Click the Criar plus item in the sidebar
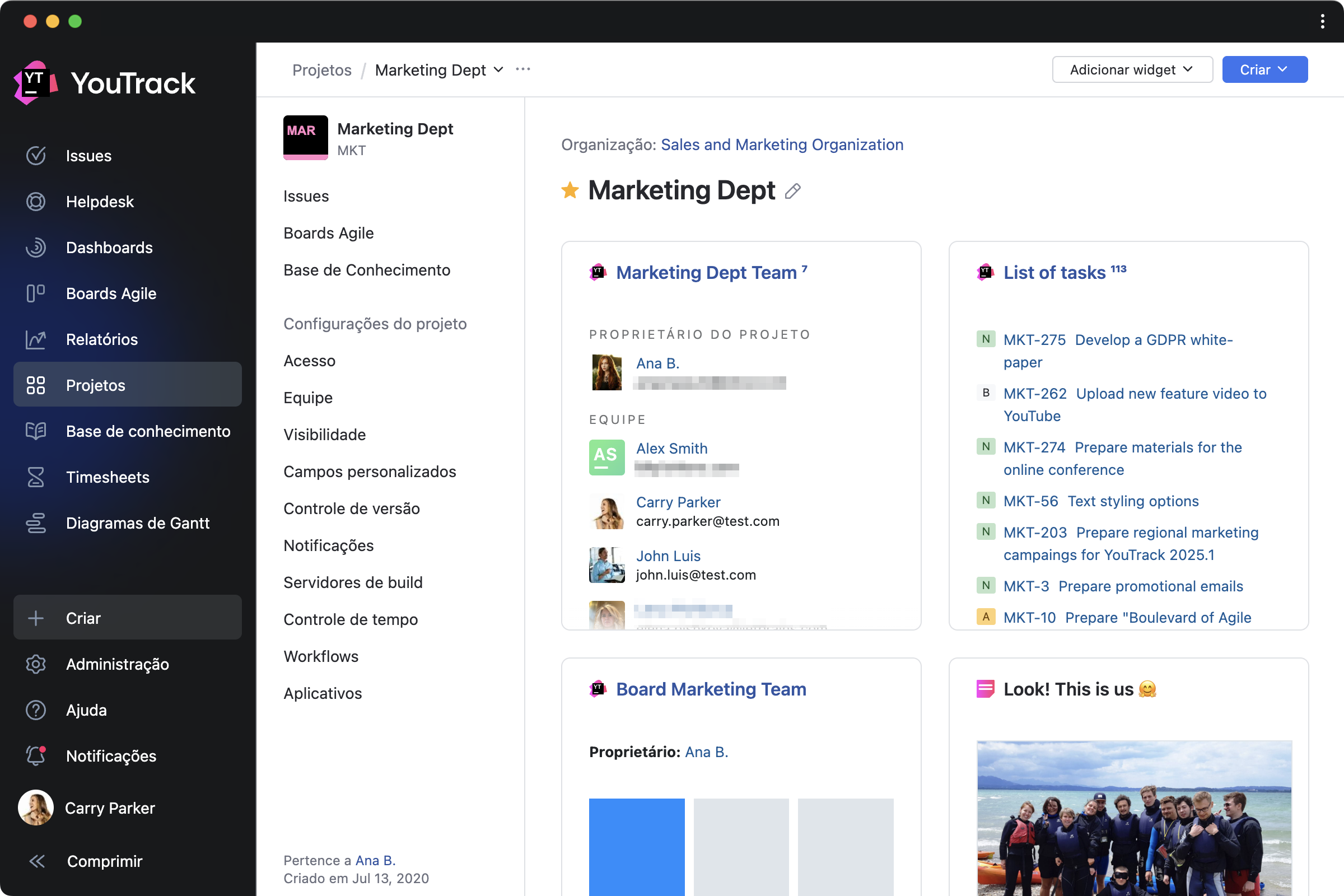 click(128, 618)
